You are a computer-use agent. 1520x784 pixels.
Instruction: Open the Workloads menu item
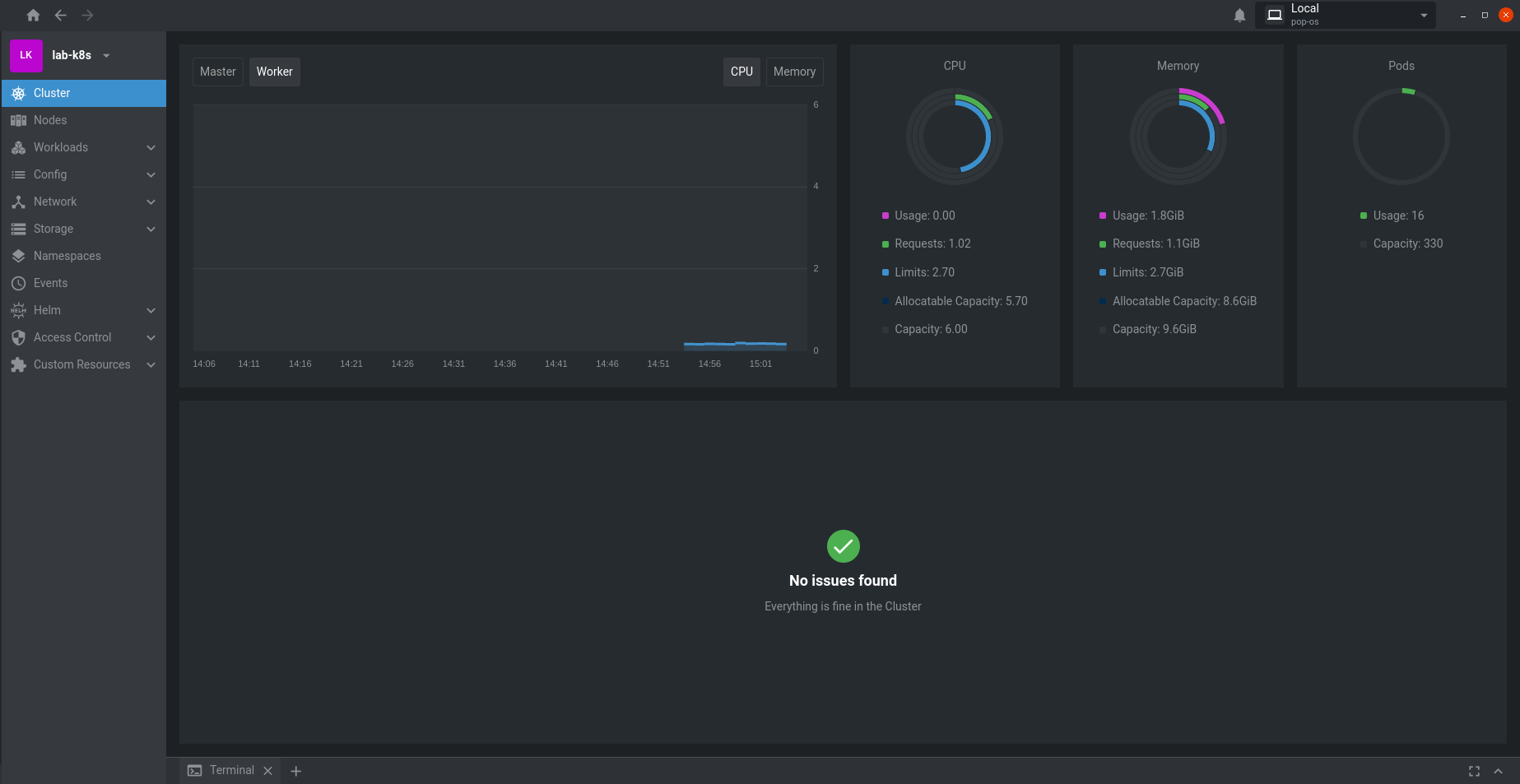[84, 147]
